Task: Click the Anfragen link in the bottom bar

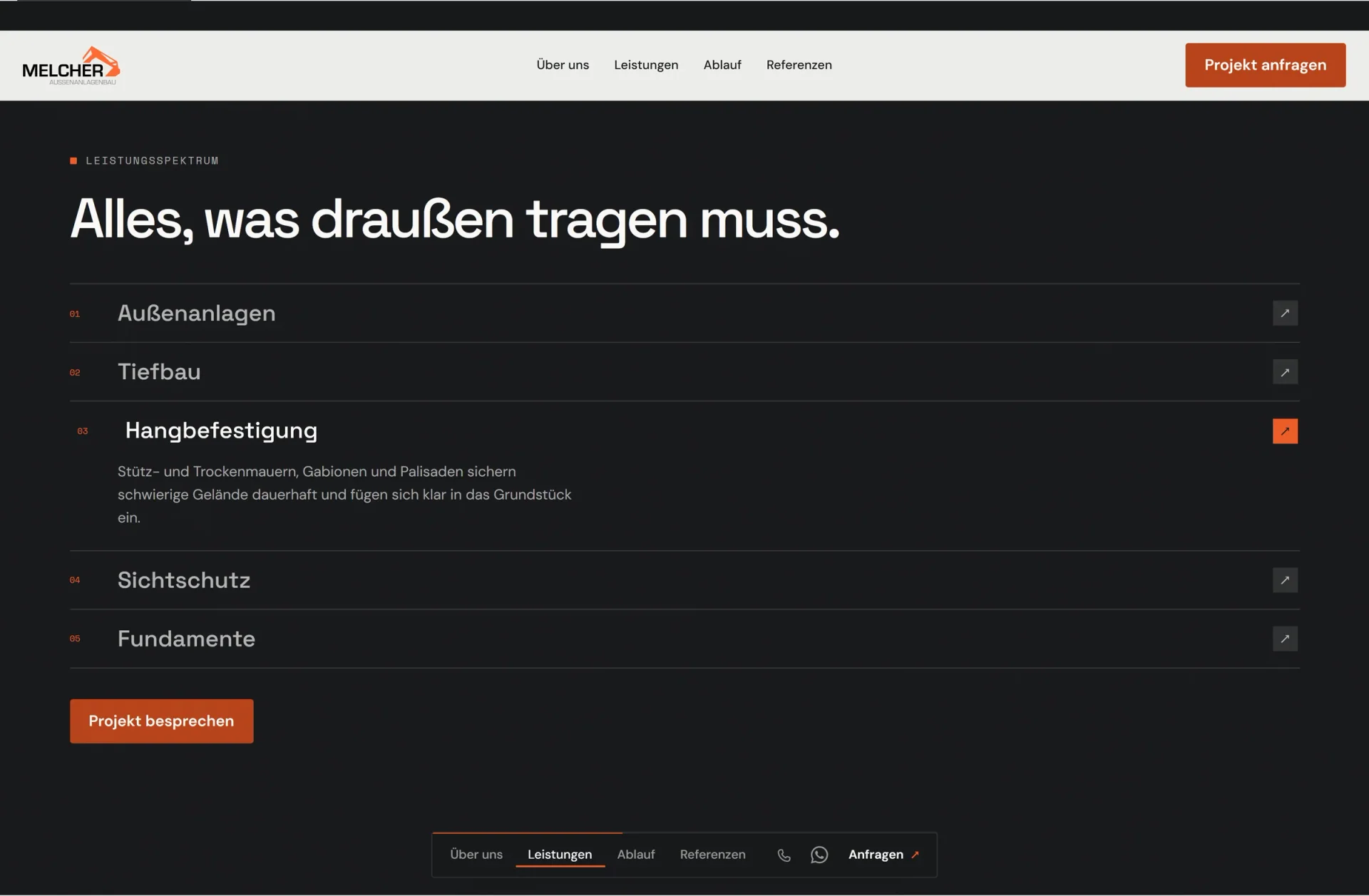Action: click(x=883, y=855)
